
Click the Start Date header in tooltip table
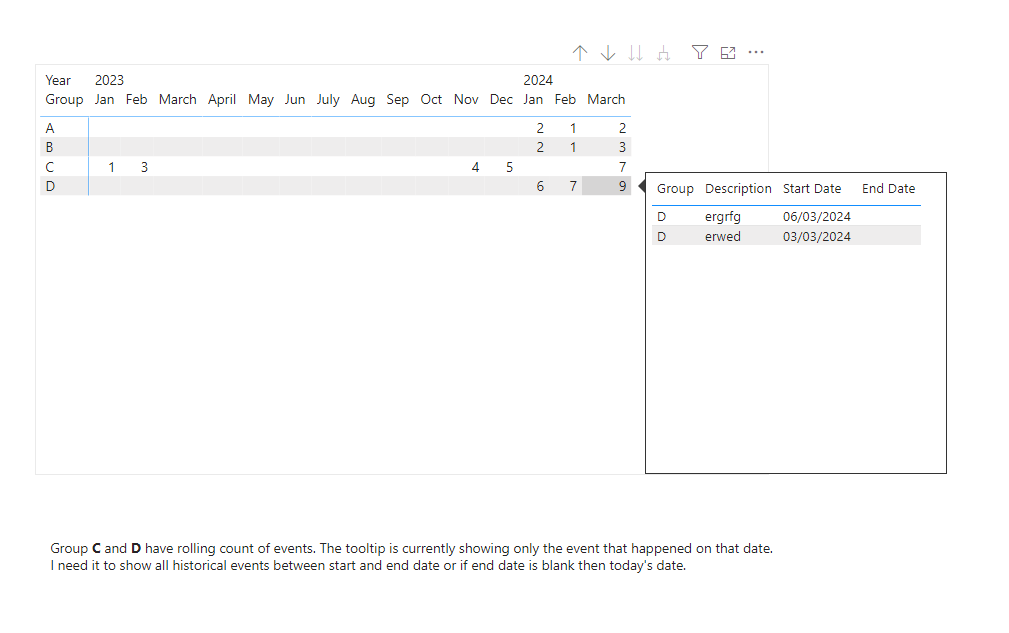pos(811,188)
